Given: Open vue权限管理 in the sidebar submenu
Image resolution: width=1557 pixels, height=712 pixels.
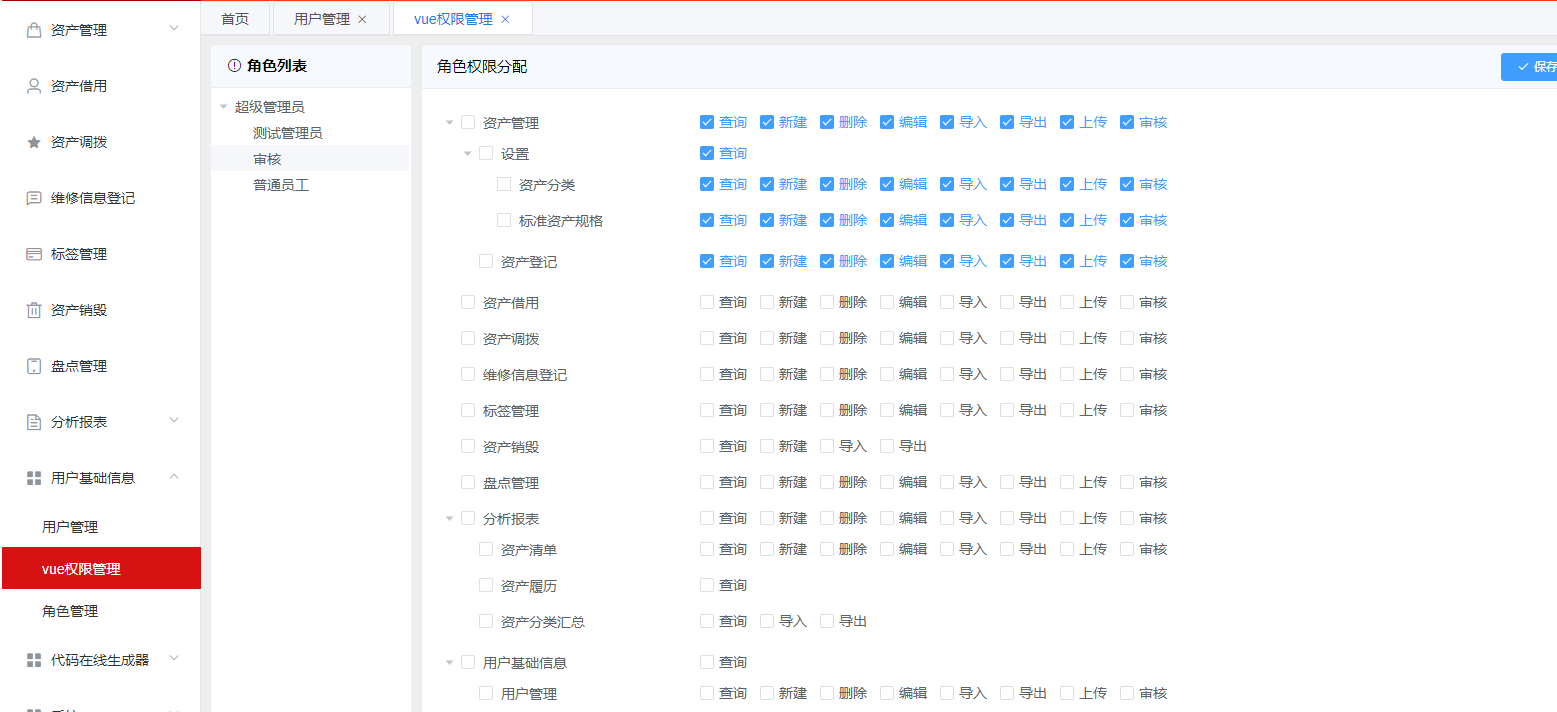Looking at the screenshot, I should 100,569.
